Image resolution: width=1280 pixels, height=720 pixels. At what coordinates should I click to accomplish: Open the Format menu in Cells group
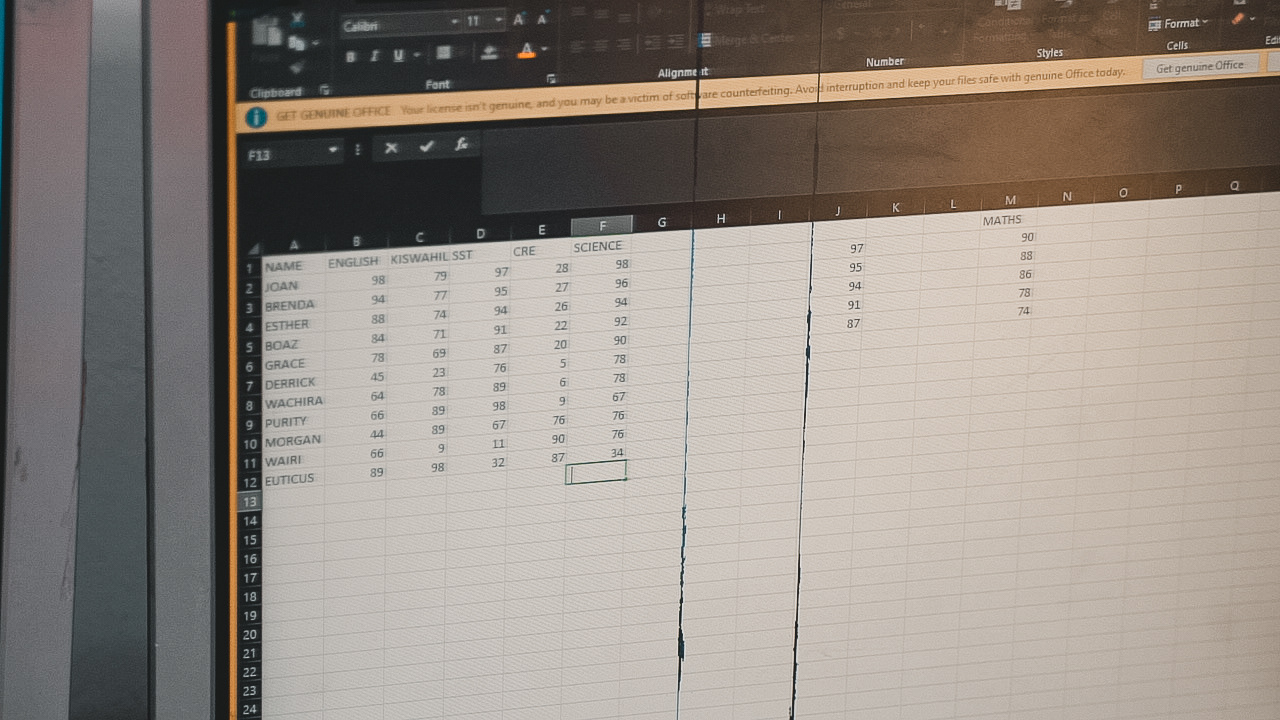click(1178, 23)
